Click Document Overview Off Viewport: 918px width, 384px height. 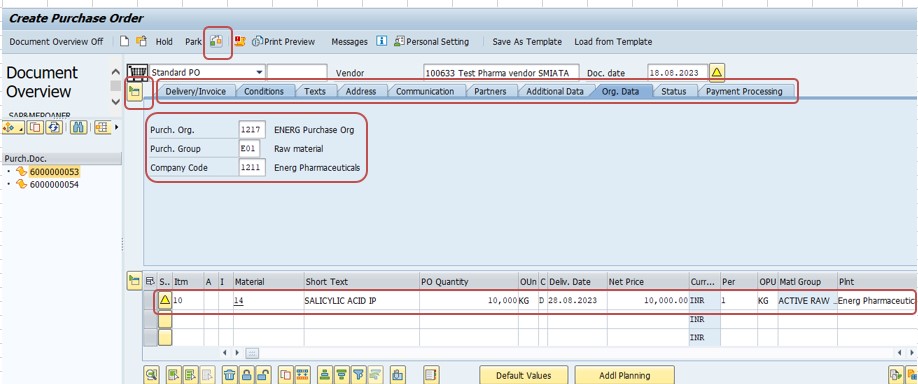tap(56, 42)
